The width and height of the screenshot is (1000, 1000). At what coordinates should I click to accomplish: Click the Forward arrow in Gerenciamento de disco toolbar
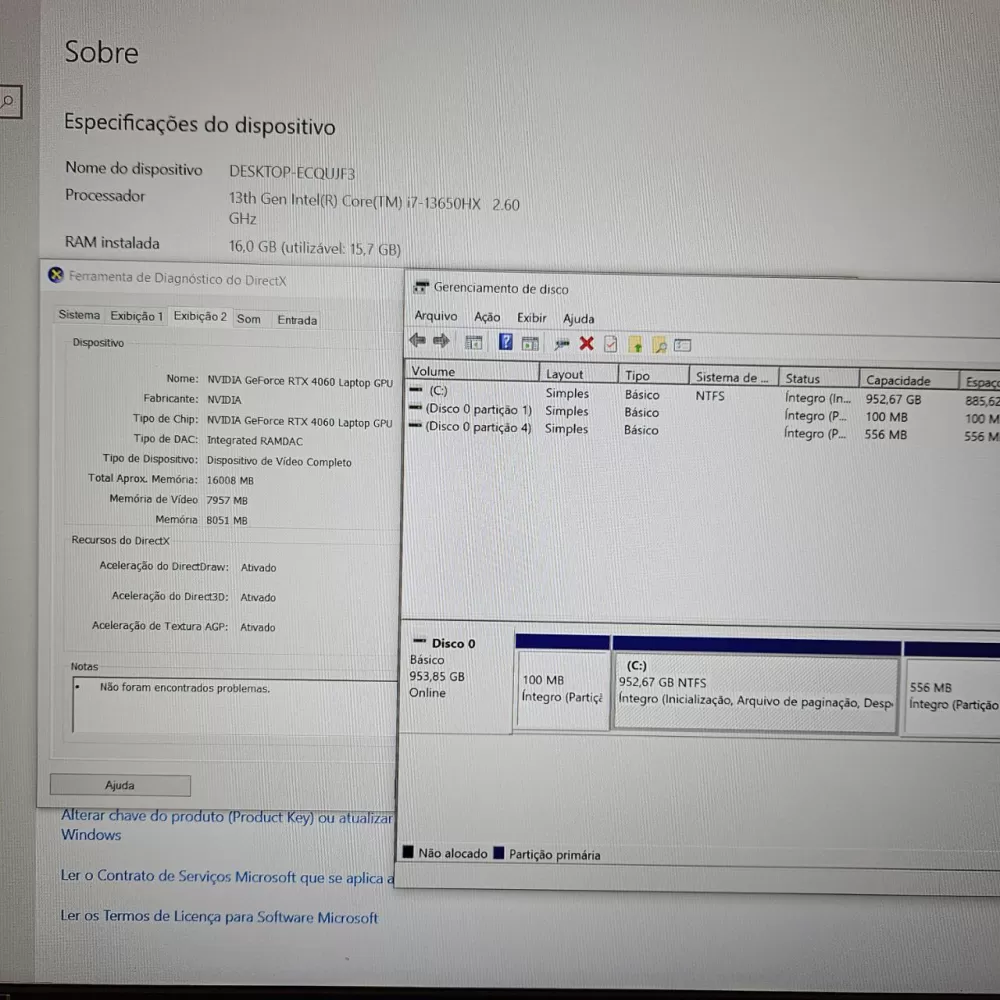point(441,341)
